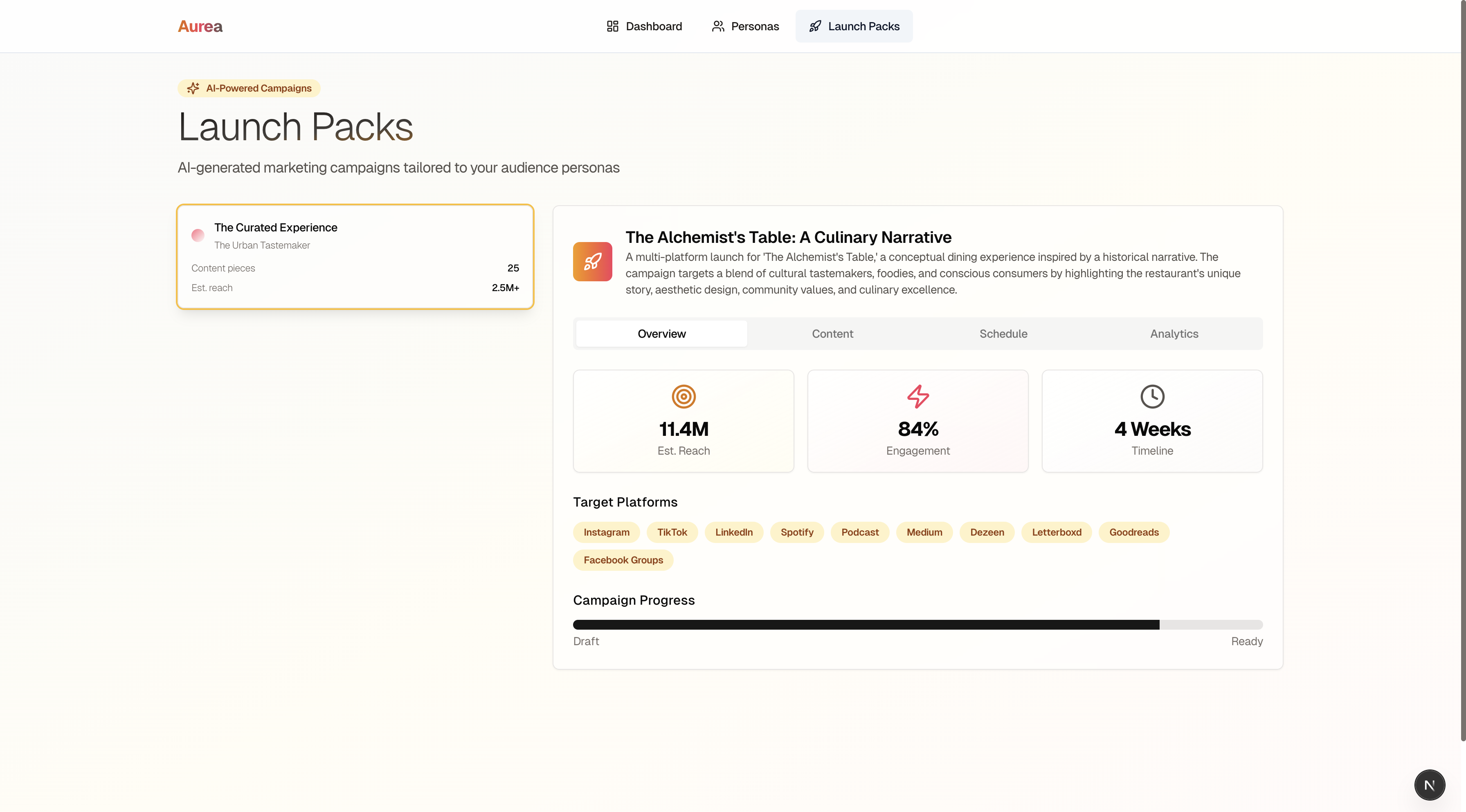The image size is (1466, 812).
Task: Click the Personas people icon
Action: 717,26
